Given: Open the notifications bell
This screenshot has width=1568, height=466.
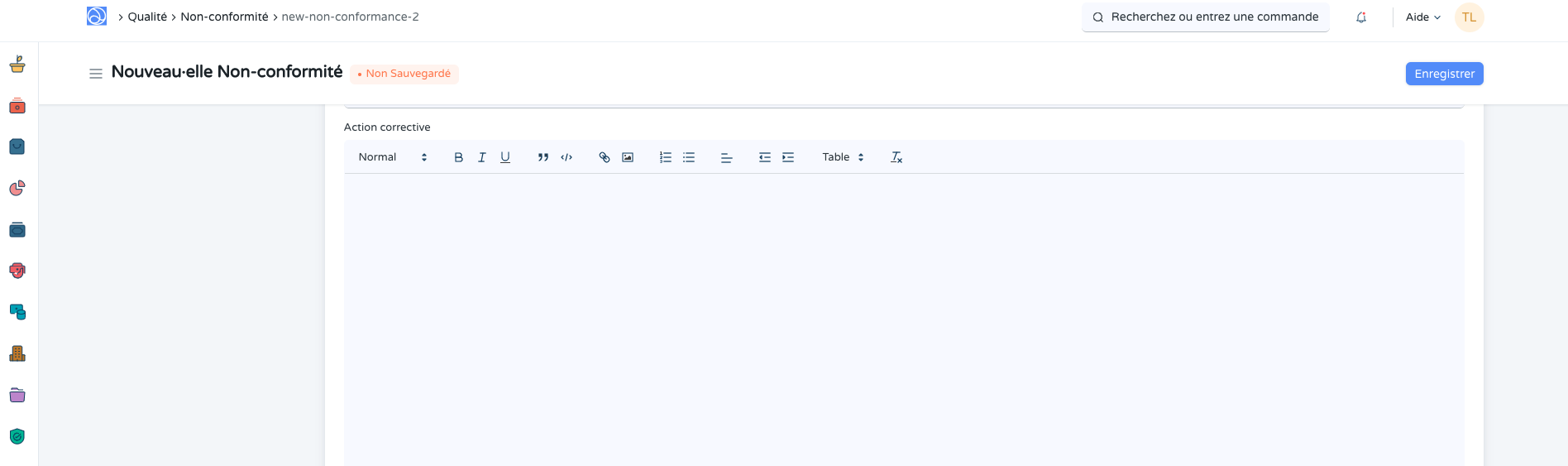Looking at the screenshot, I should (1361, 17).
